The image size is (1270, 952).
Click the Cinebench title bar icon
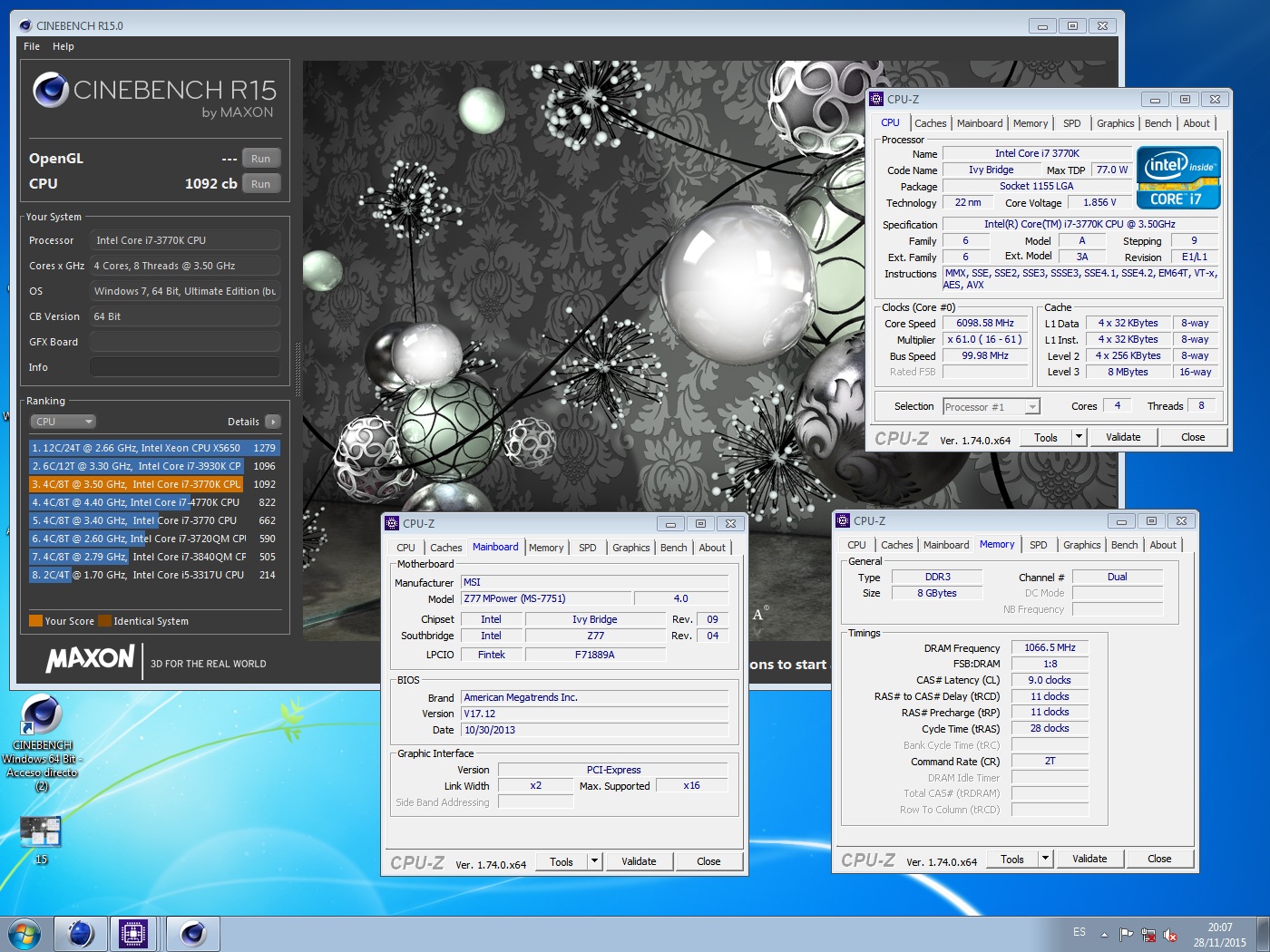point(25,25)
